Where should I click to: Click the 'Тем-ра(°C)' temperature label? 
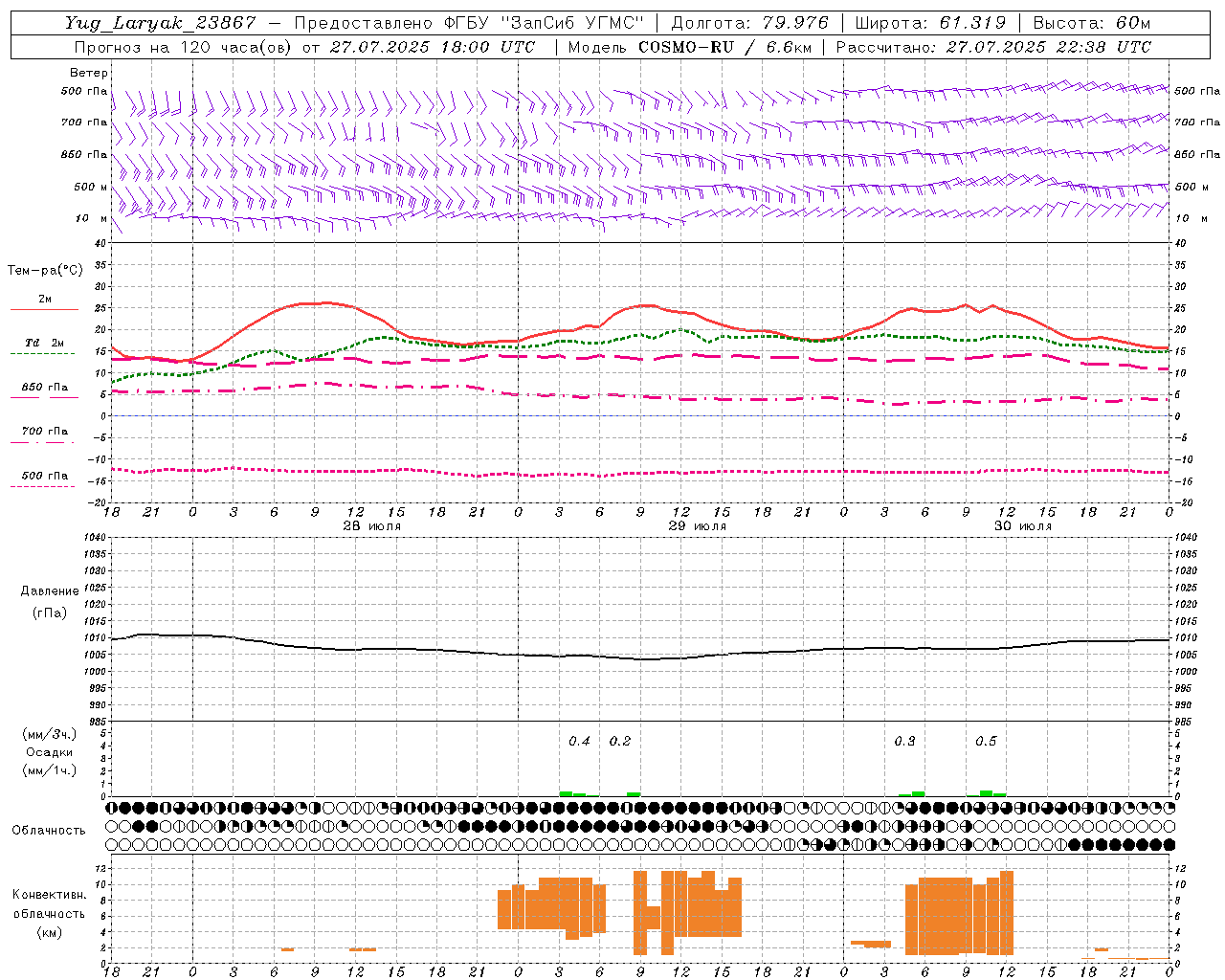(45, 271)
